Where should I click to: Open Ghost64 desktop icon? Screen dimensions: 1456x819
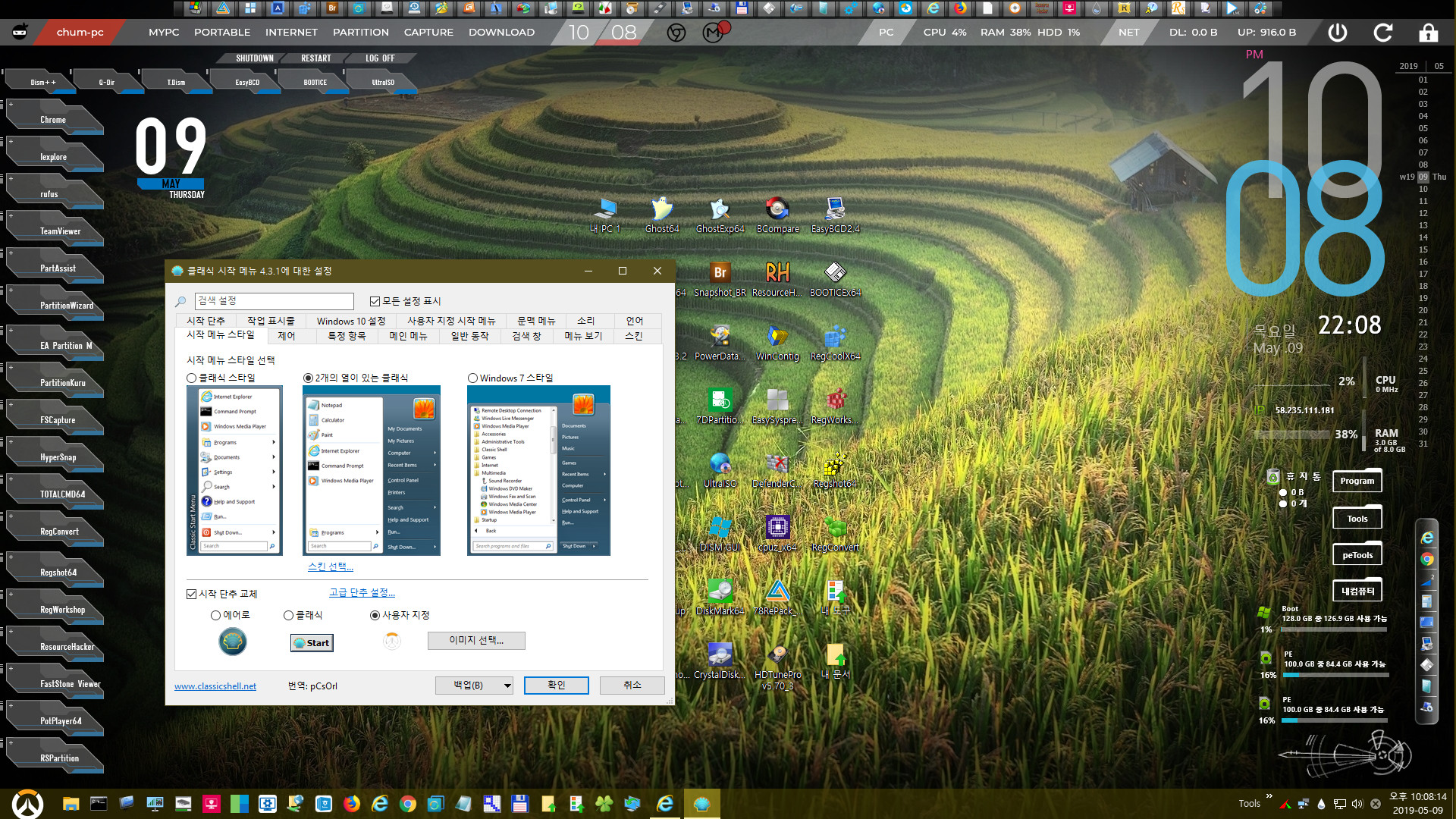click(x=662, y=215)
